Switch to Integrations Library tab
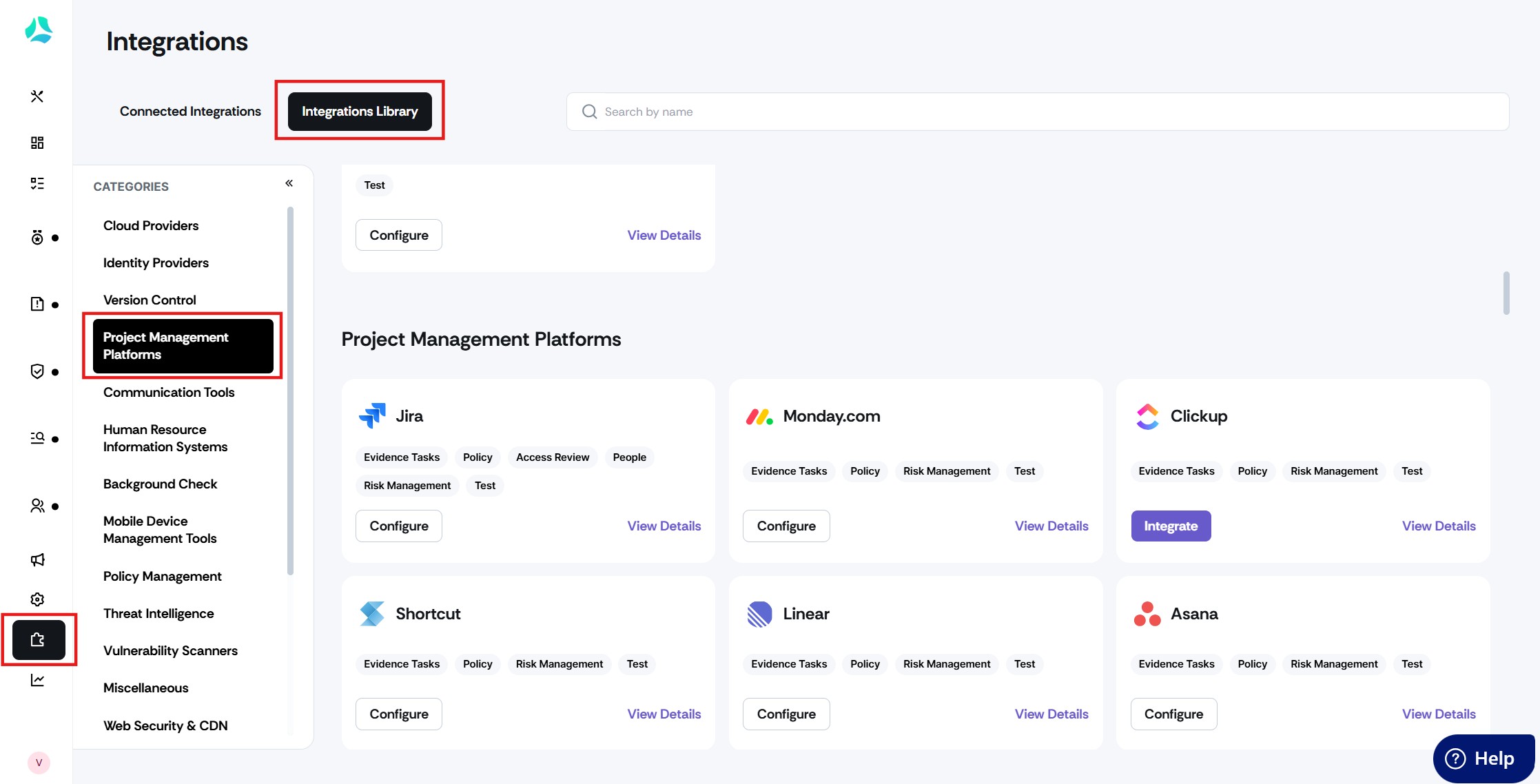 (360, 112)
